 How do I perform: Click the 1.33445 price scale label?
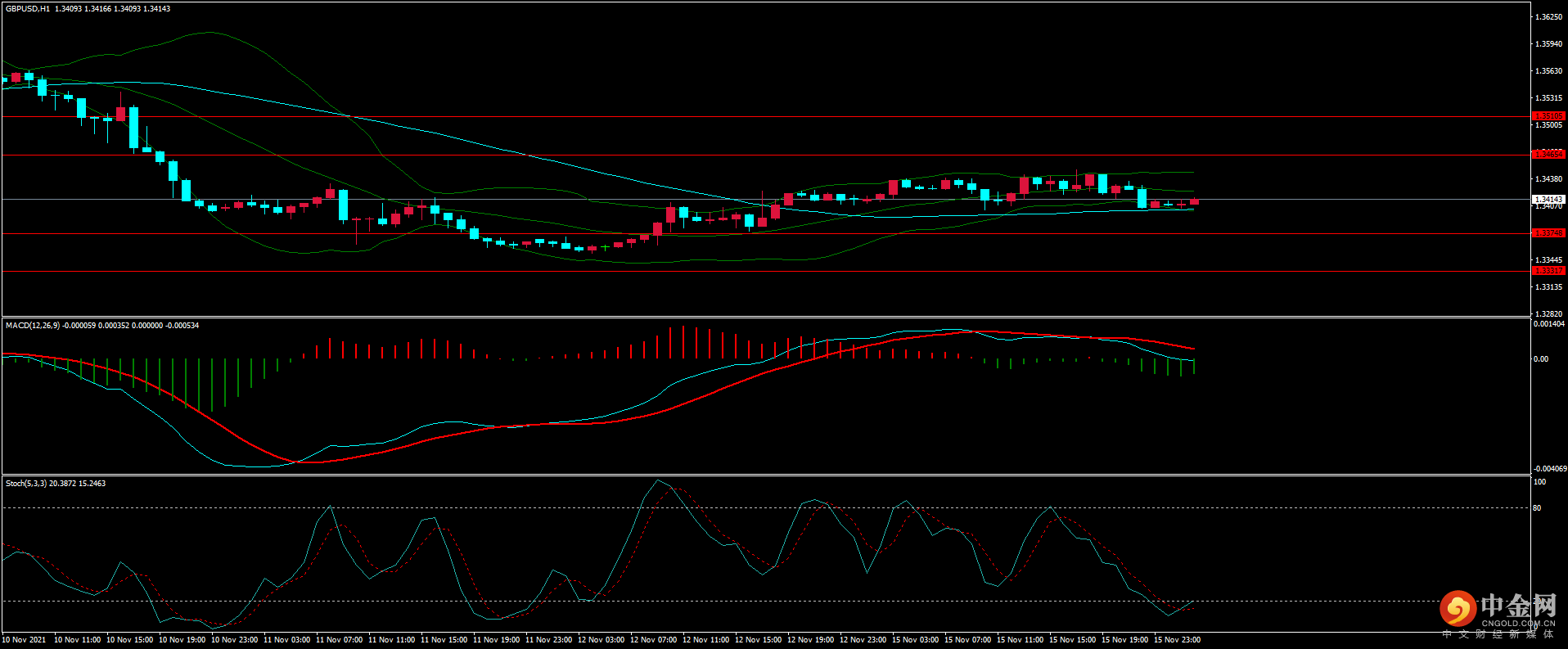(x=1548, y=260)
